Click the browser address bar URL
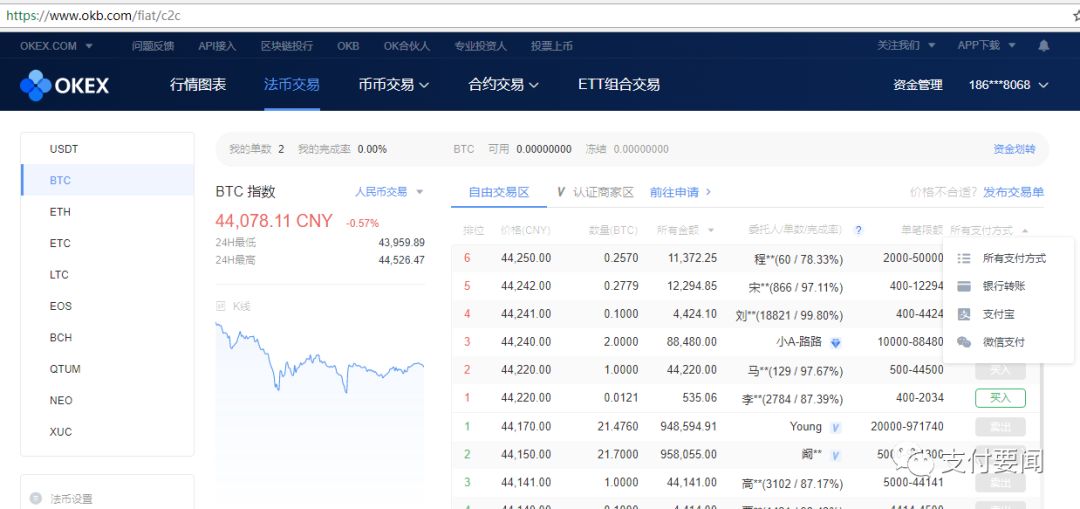 pos(94,14)
